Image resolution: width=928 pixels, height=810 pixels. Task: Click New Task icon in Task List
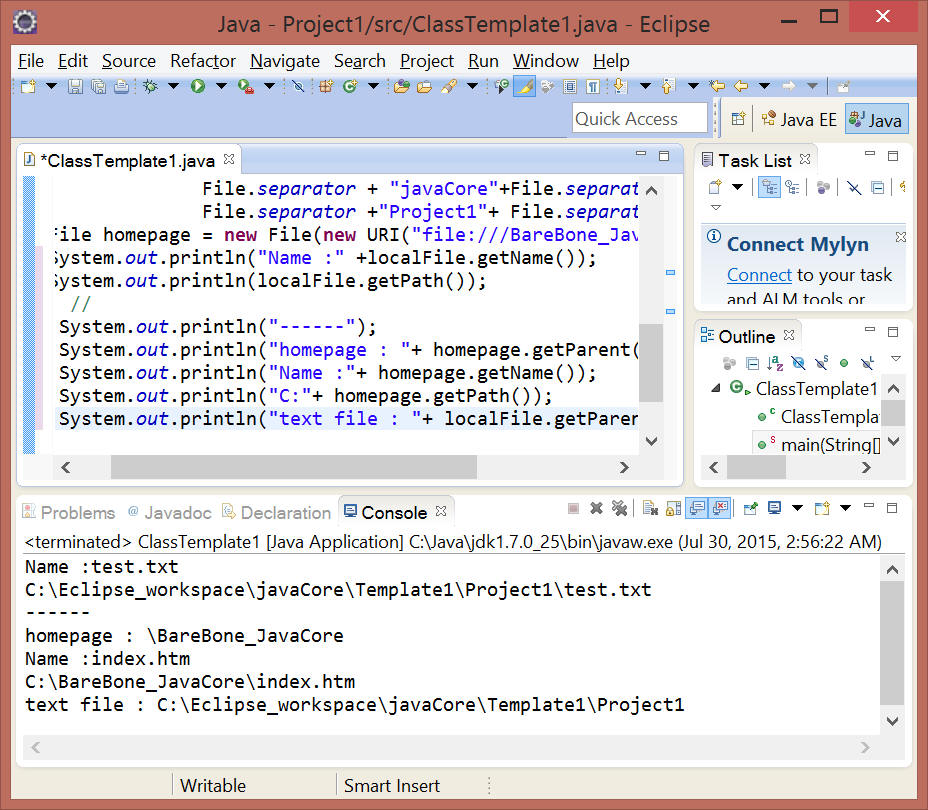point(716,188)
